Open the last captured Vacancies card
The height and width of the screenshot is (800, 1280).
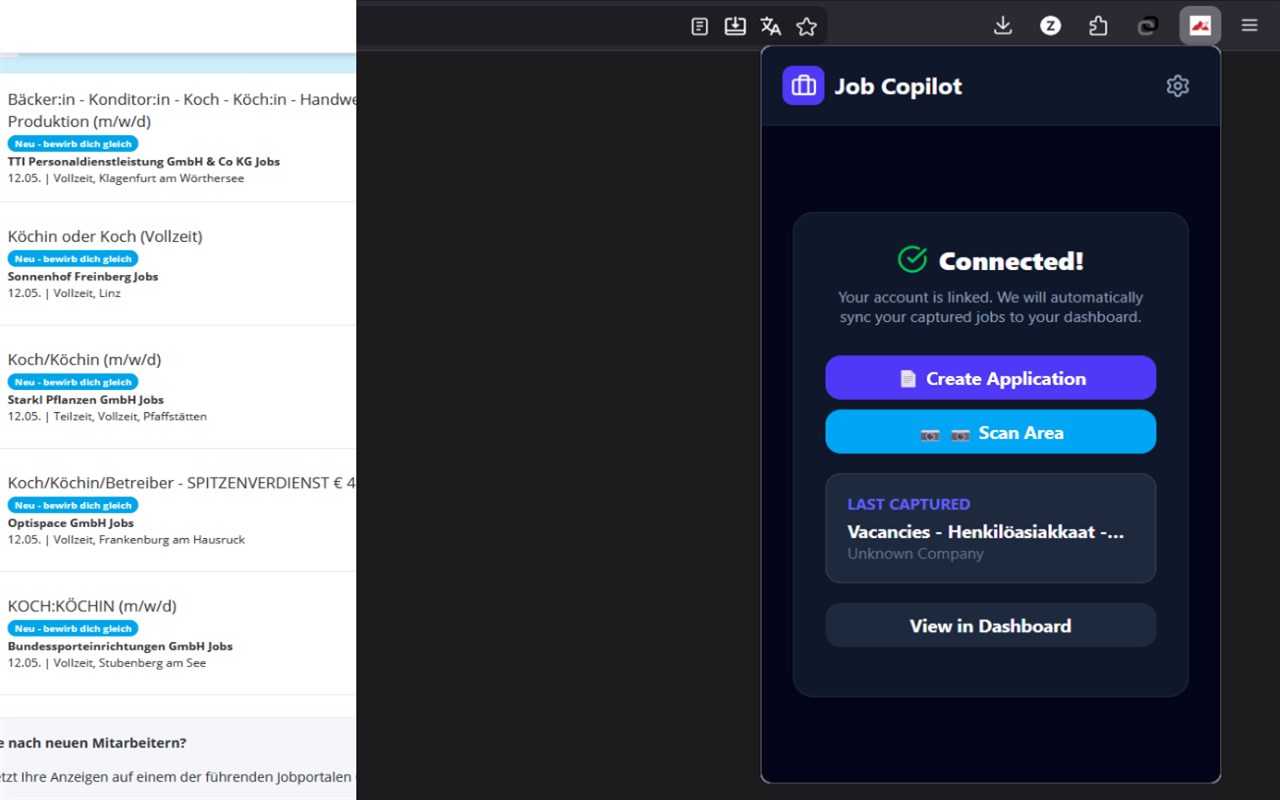pos(990,528)
